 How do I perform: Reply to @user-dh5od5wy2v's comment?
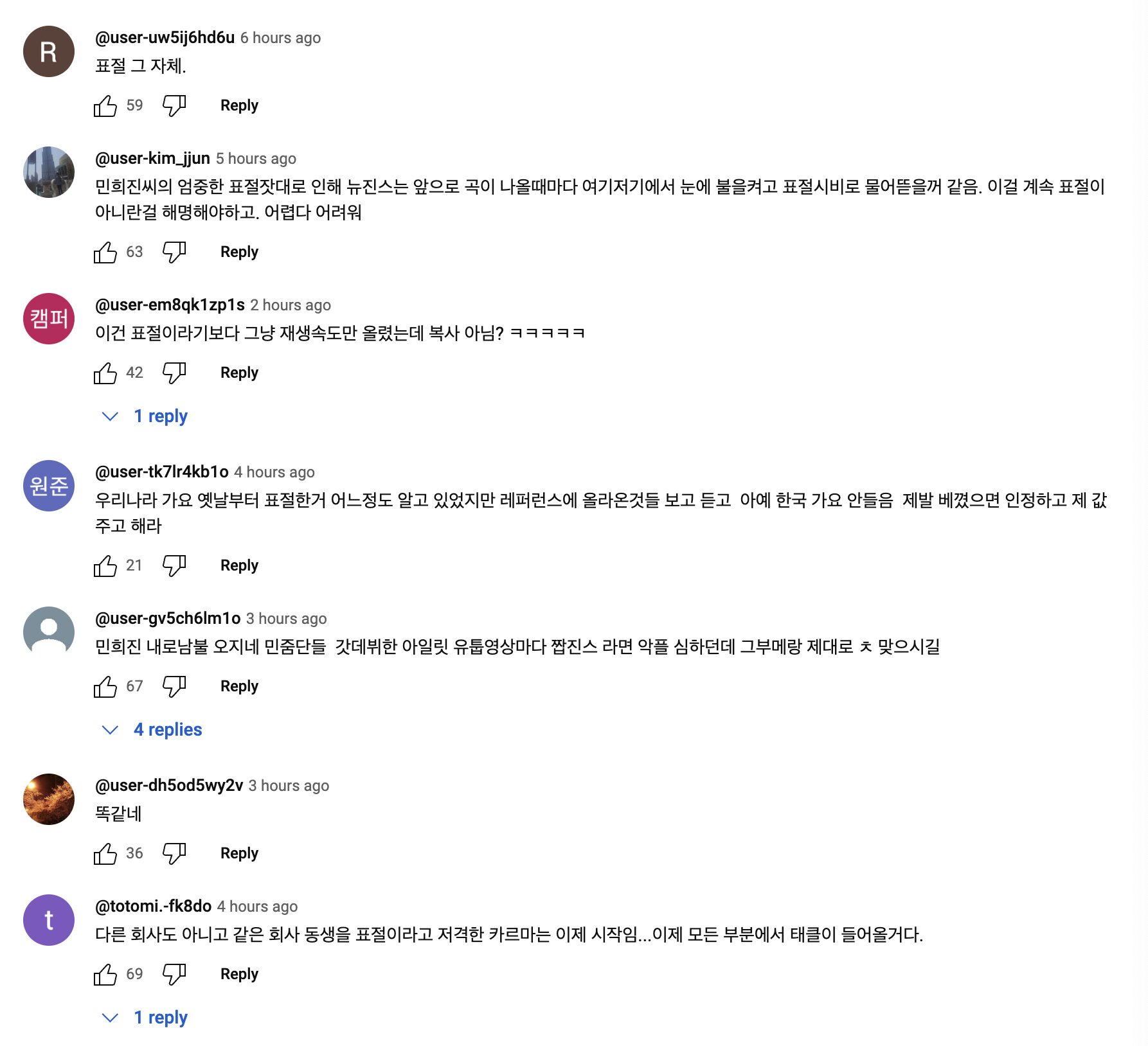(239, 853)
